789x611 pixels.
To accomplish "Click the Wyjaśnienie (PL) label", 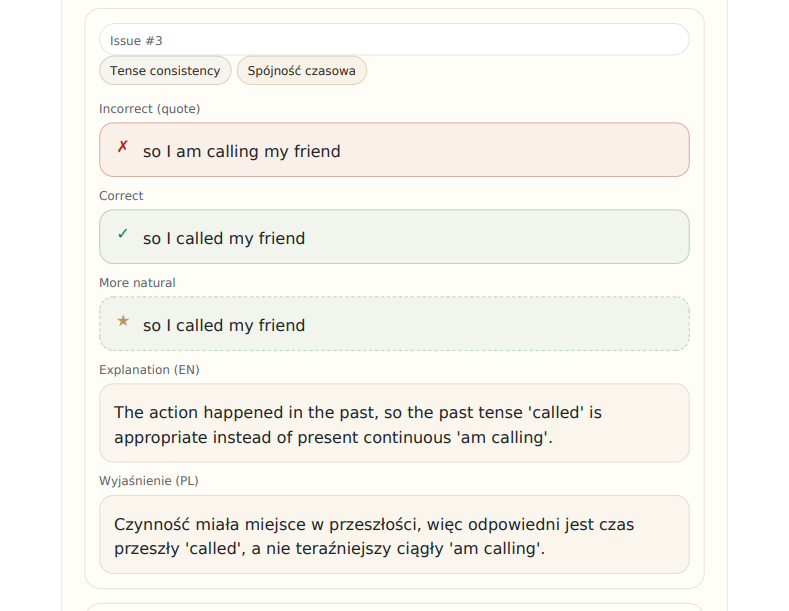I will click(149, 481).
